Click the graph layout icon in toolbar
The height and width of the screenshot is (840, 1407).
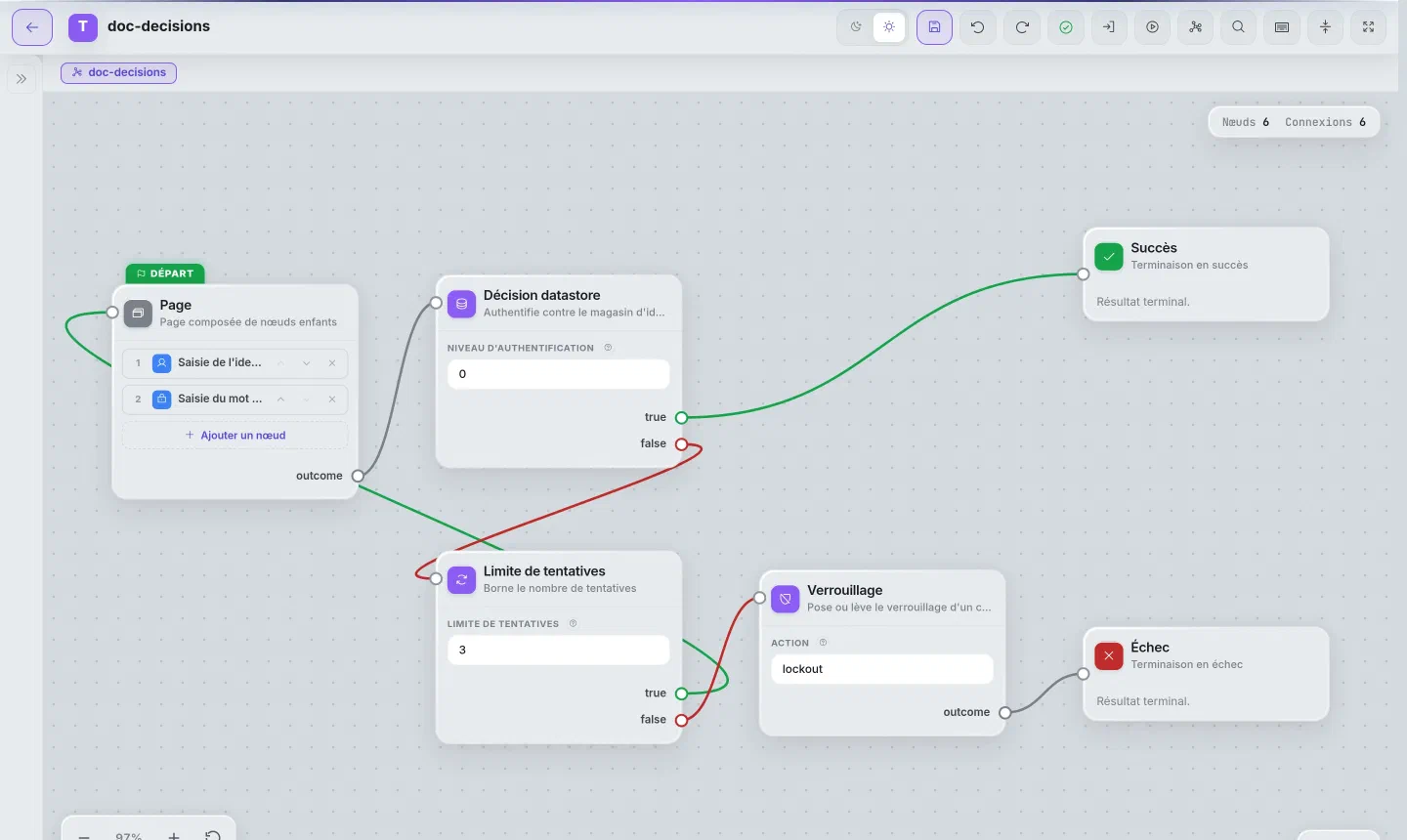pos(1195,27)
